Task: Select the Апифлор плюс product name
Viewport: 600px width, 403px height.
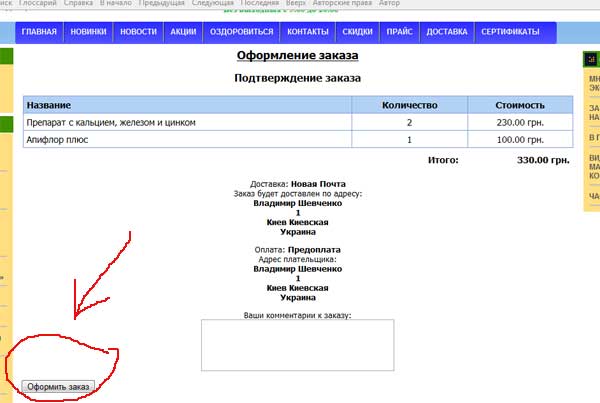Action: click(57, 140)
